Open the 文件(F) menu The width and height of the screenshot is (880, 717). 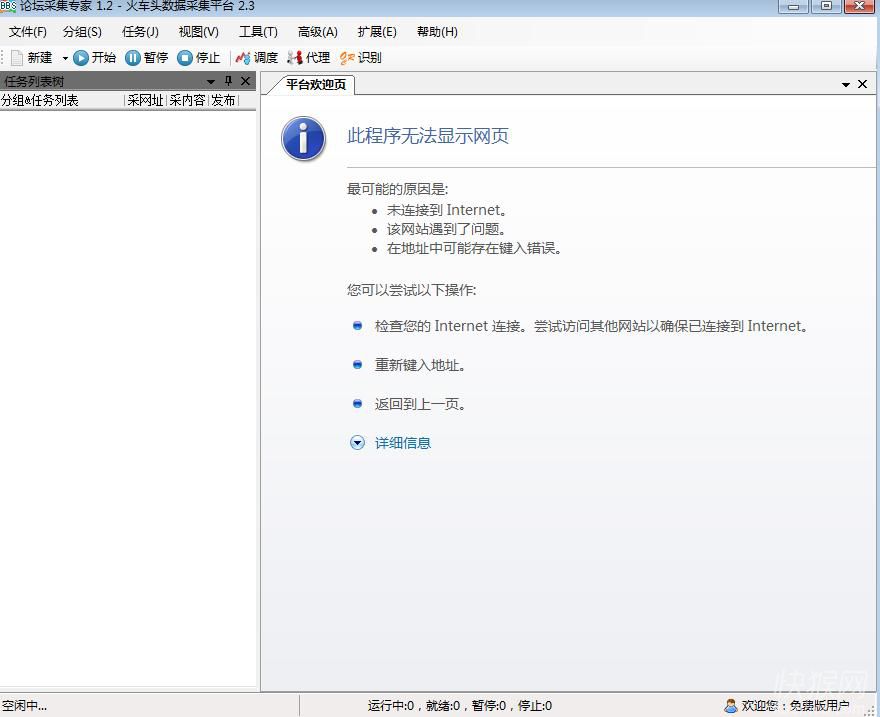[28, 32]
